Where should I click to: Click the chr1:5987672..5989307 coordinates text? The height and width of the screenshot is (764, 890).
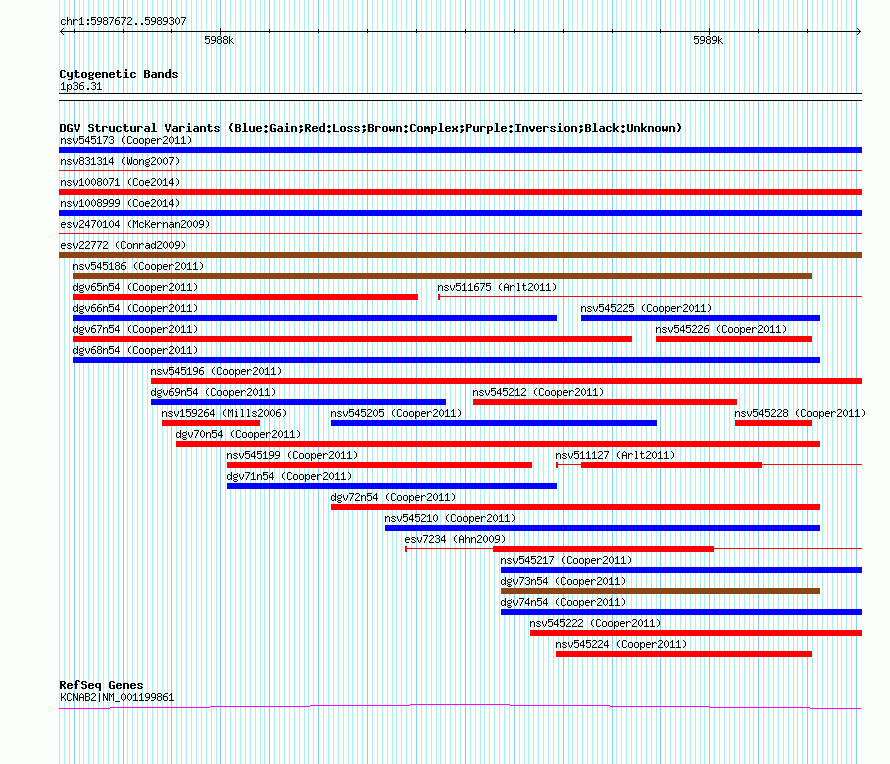pyautogui.click(x=123, y=21)
